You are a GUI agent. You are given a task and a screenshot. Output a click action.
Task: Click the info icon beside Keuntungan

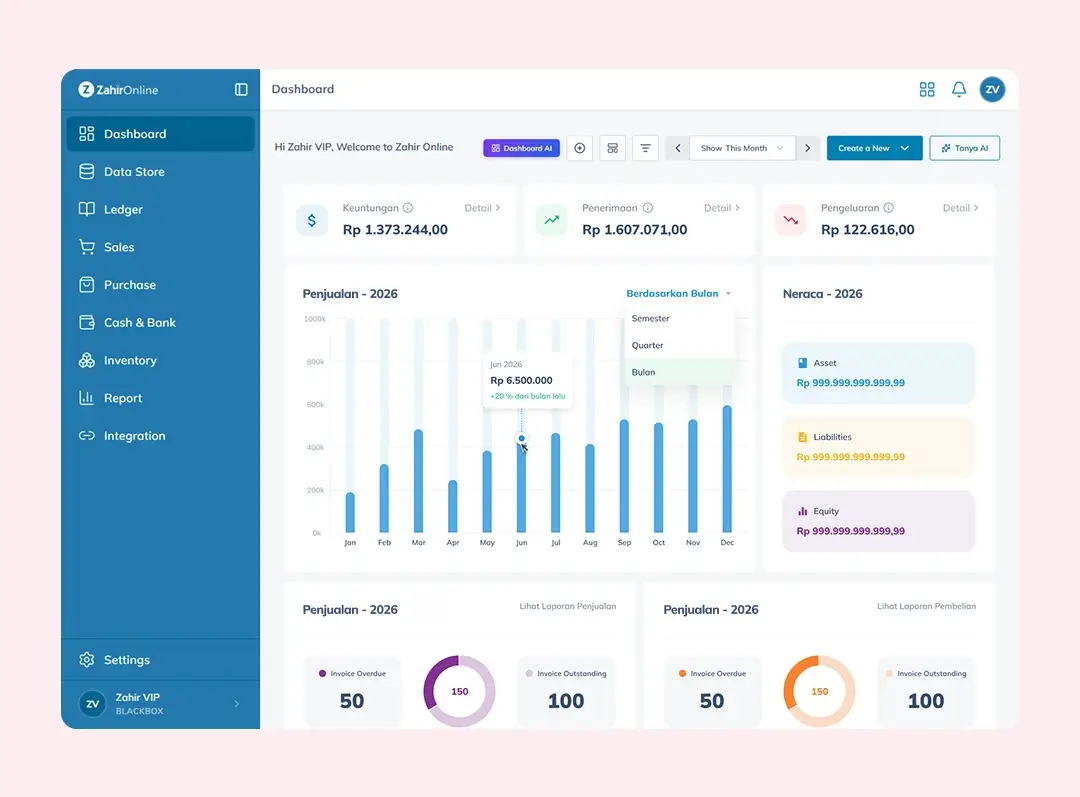(x=408, y=208)
